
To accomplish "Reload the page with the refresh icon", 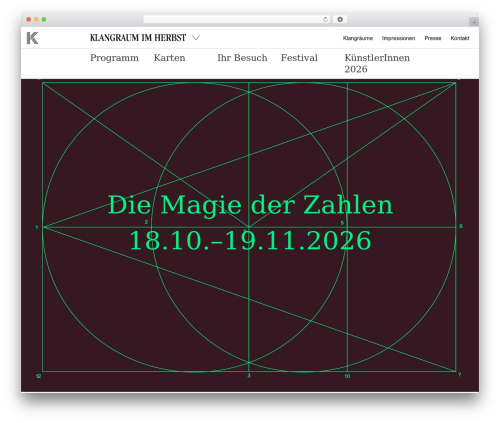I will click(325, 20).
